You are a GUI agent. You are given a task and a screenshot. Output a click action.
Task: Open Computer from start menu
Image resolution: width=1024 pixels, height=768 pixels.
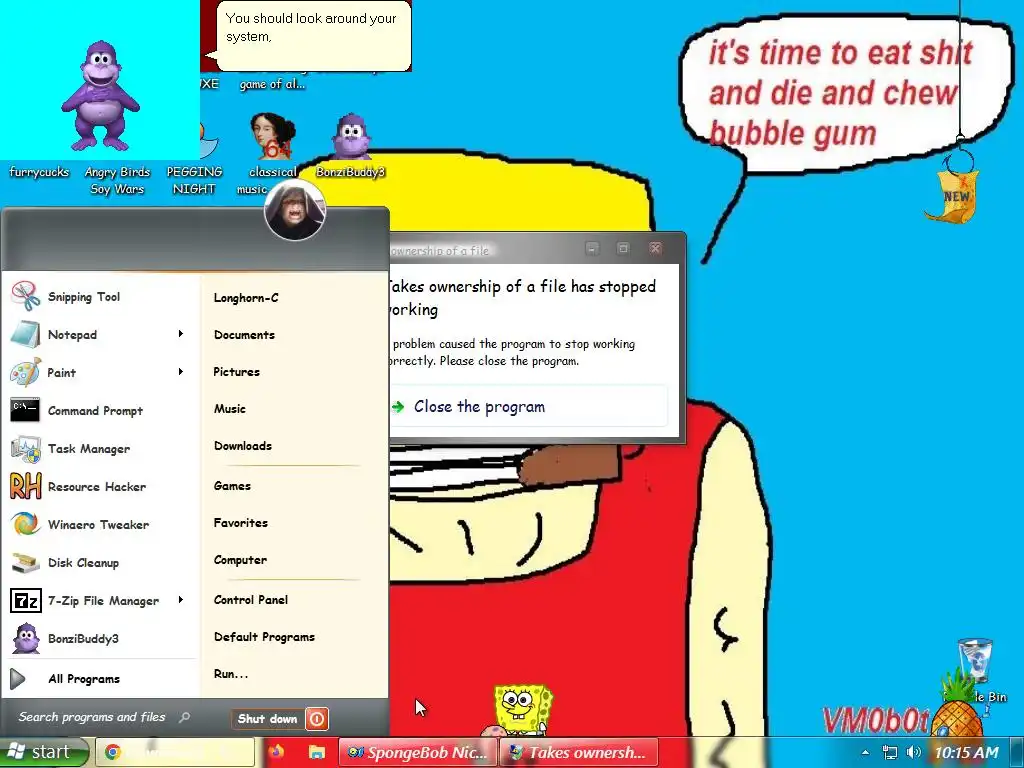coord(240,560)
